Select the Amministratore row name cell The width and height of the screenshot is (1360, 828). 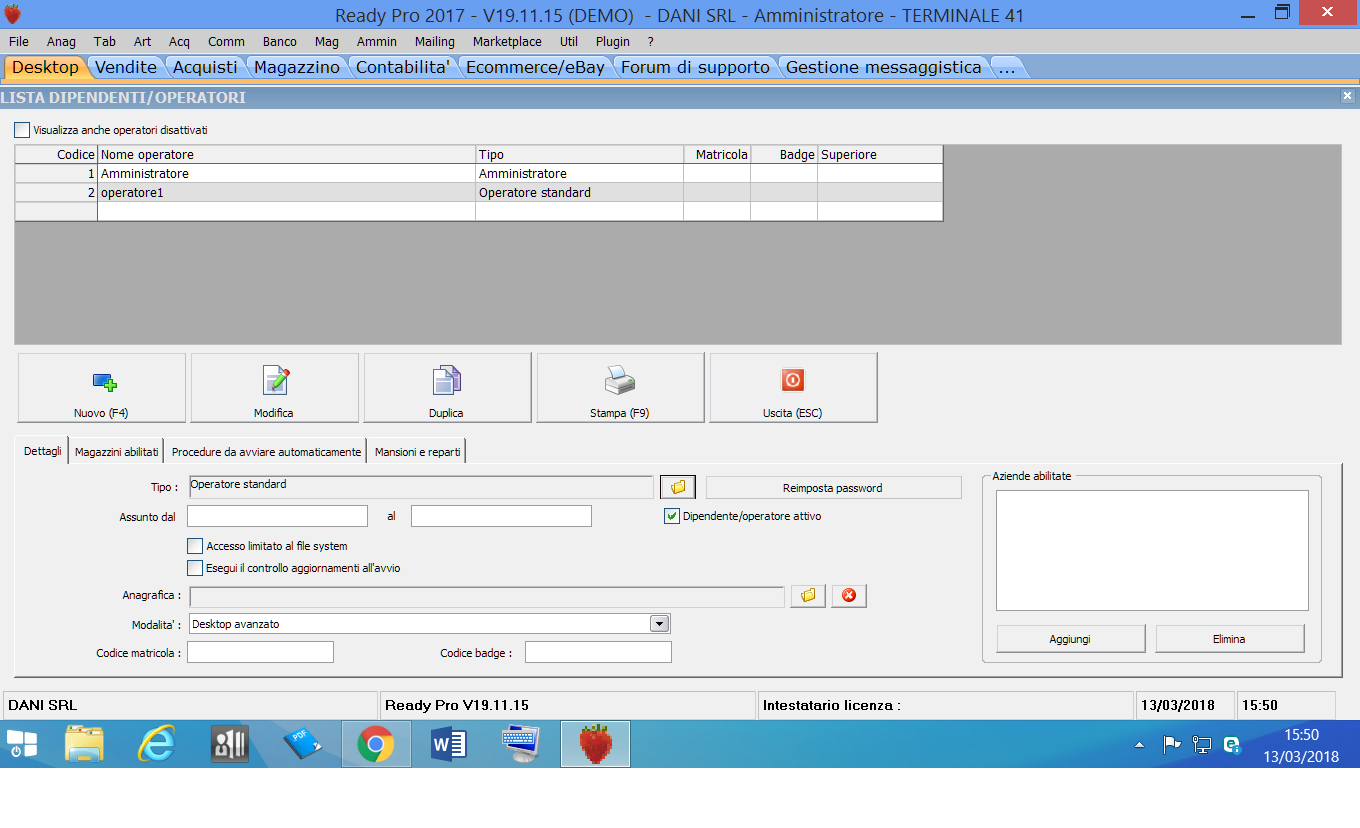(286, 174)
